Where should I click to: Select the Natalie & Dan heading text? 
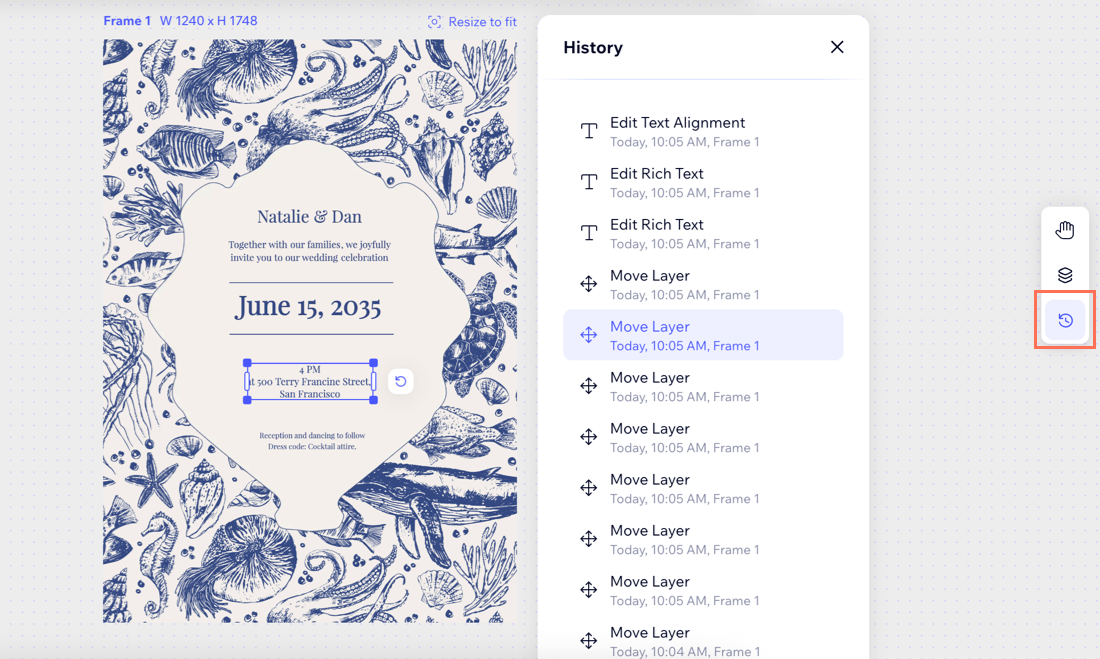(x=309, y=217)
